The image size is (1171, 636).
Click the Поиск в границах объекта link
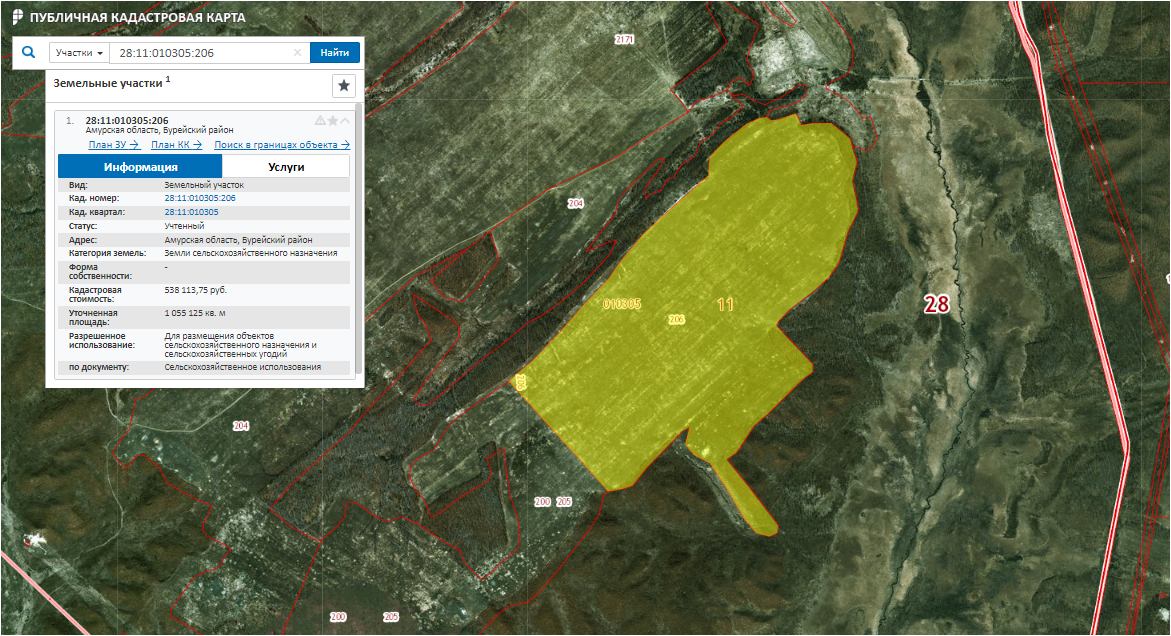(x=282, y=145)
